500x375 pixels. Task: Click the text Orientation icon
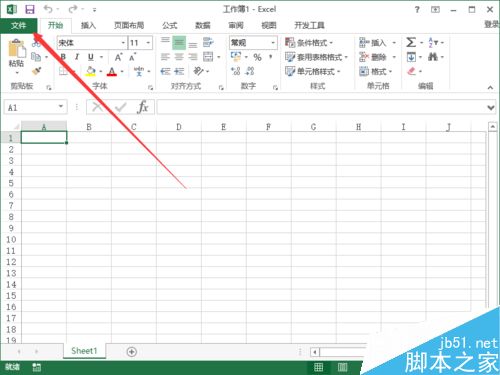click(198, 71)
